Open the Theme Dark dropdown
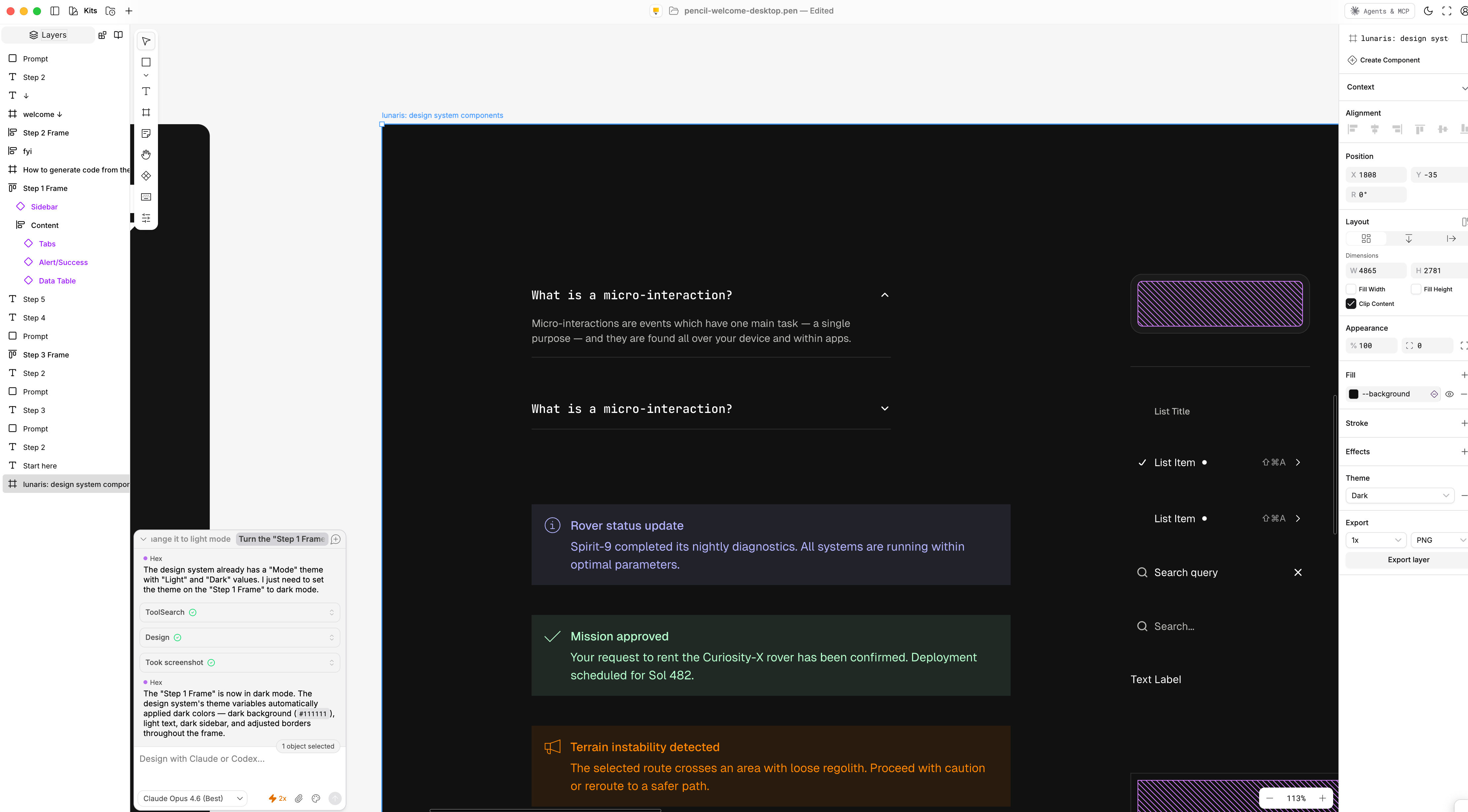Screen dimensions: 1468x812 pos(1400,495)
